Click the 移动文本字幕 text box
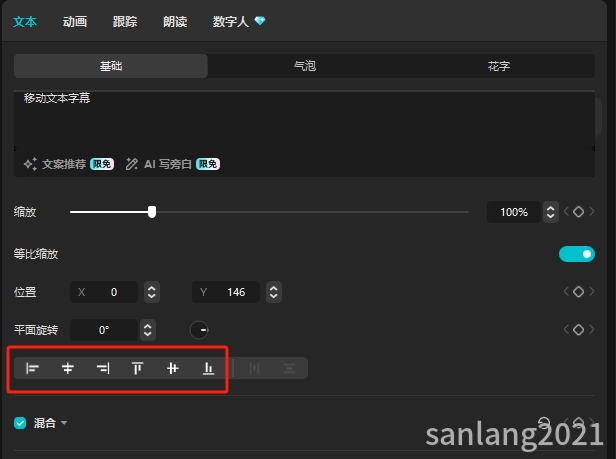The image size is (616, 459). coord(304,119)
